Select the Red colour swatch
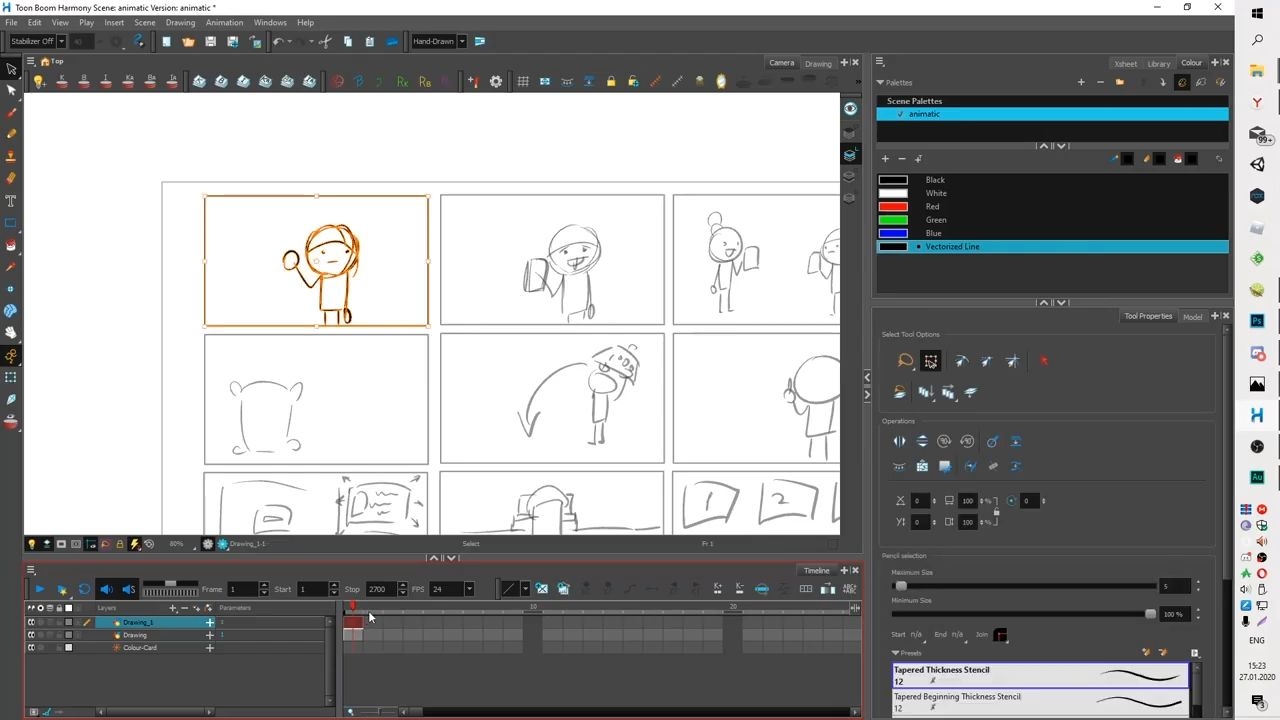 tap(893, 206)
